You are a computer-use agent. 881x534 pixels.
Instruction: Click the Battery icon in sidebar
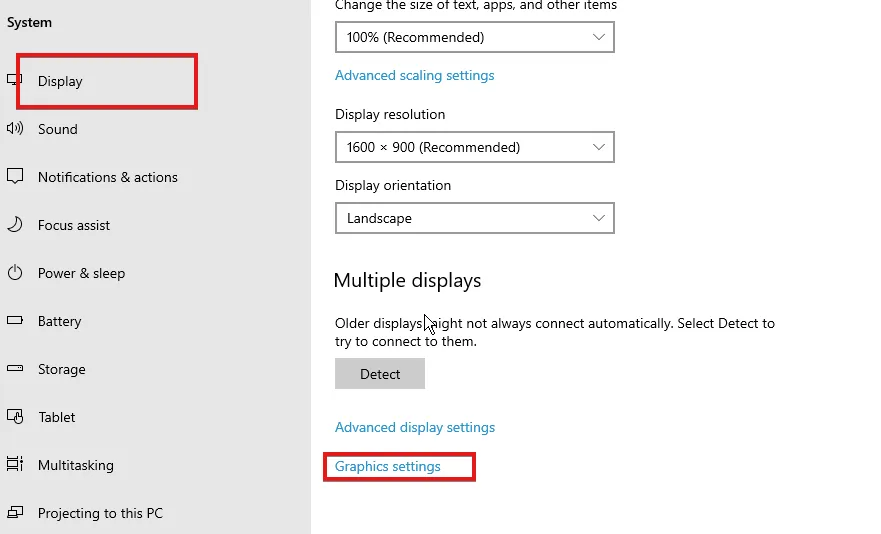click(x=15, y=321)
